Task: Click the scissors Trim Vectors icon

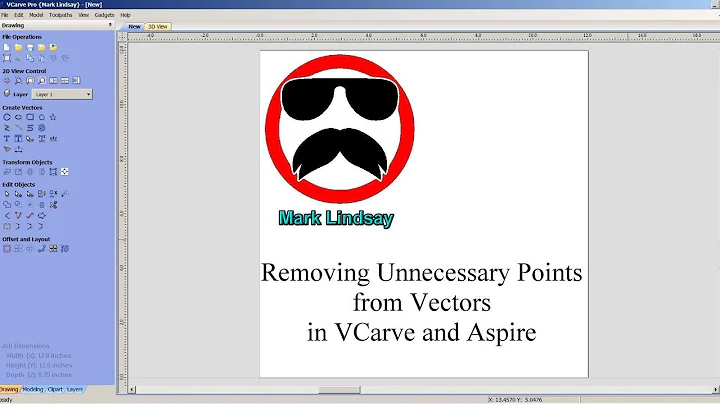Action: 53,205
